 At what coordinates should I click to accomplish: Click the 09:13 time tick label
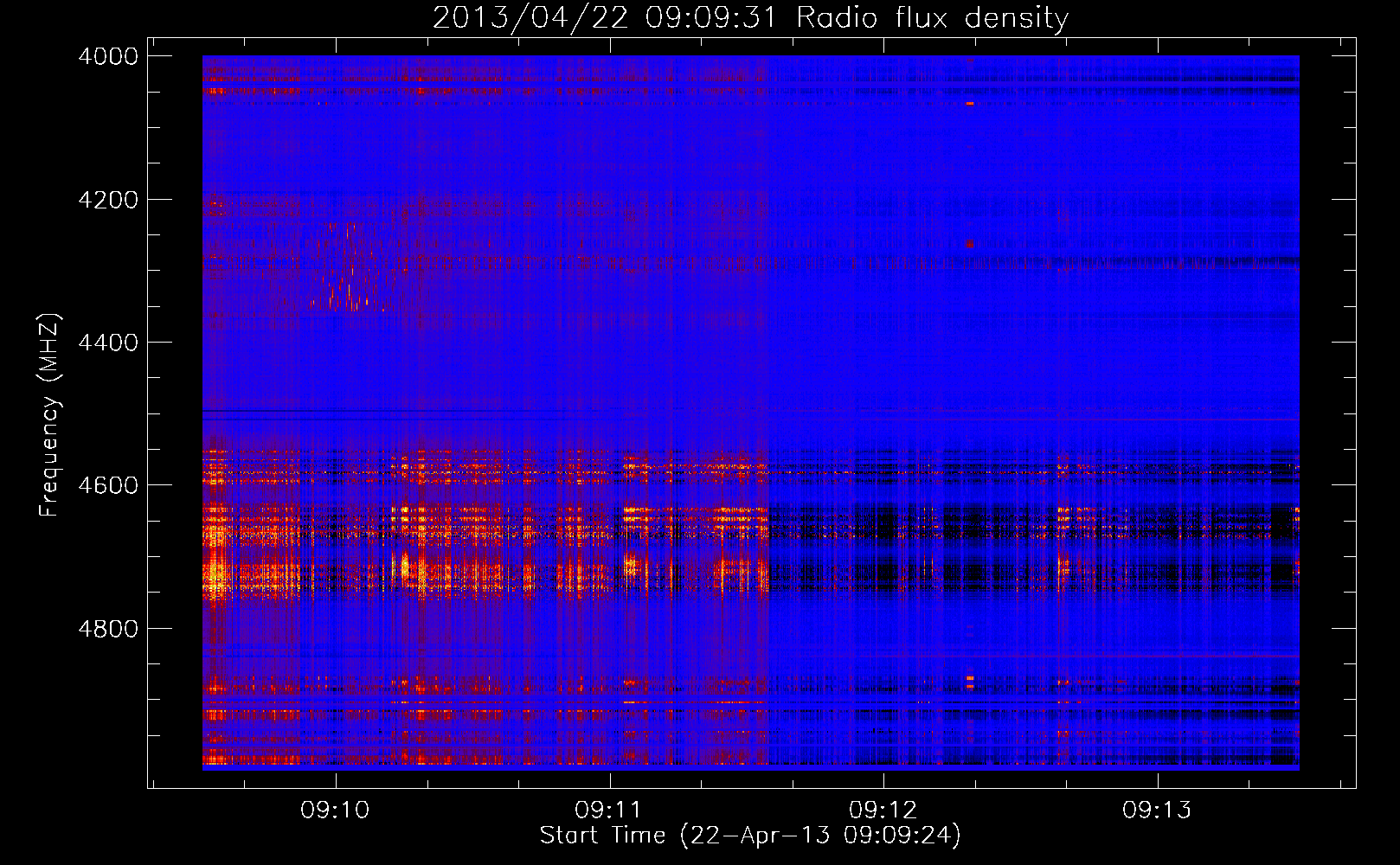click(1157, 811)
